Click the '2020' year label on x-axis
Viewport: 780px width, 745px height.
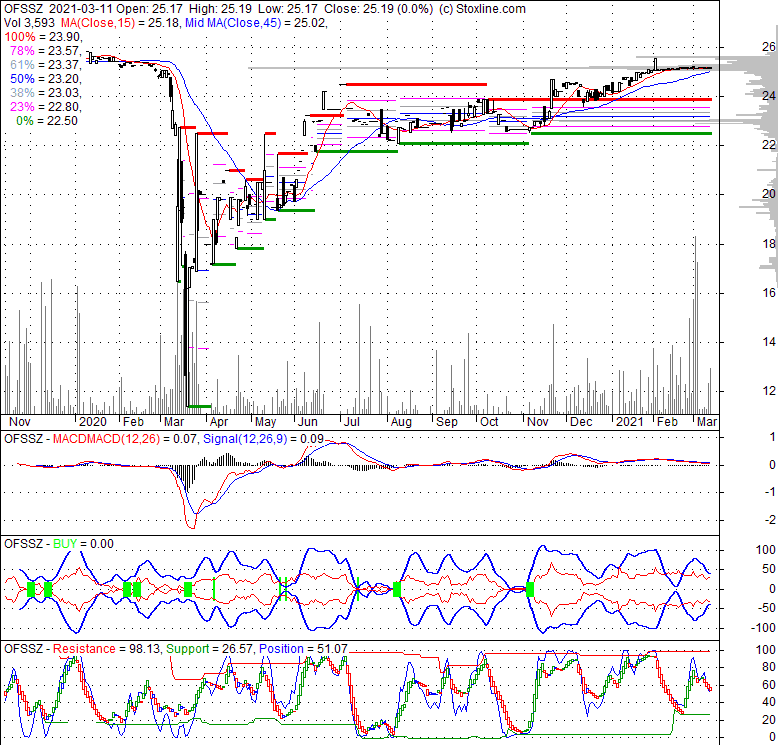[93, 422]
